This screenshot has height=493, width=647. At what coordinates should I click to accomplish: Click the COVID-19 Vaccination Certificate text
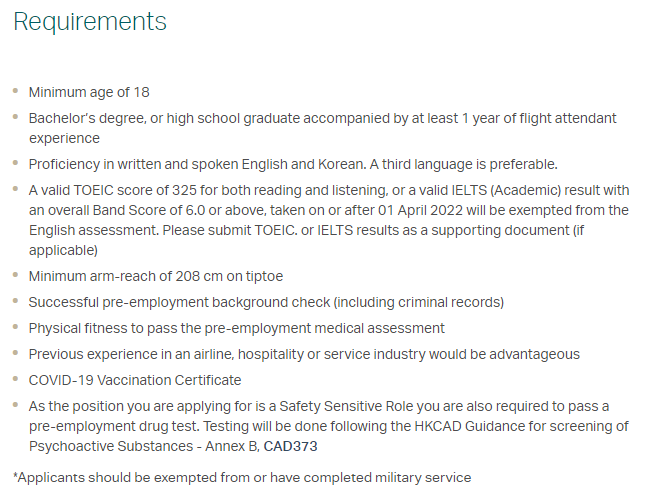(135, 380)
